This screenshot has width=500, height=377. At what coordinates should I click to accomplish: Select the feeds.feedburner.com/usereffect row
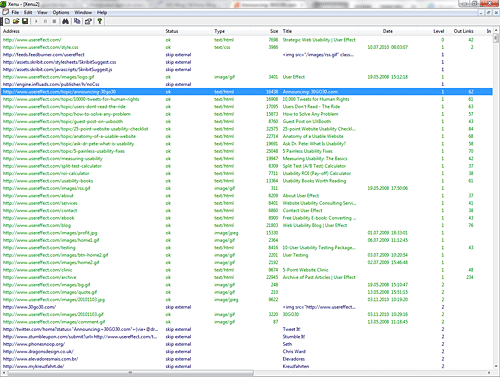[x=247, y=55]
